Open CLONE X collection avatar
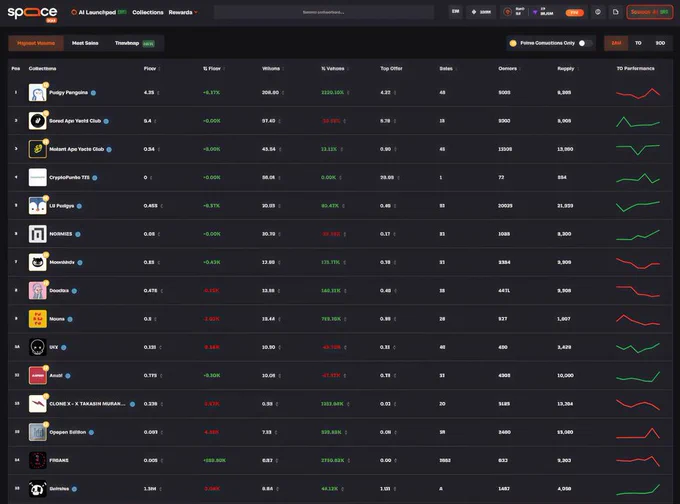The width and height of the screenshot is (680, 504). point(37,404)
